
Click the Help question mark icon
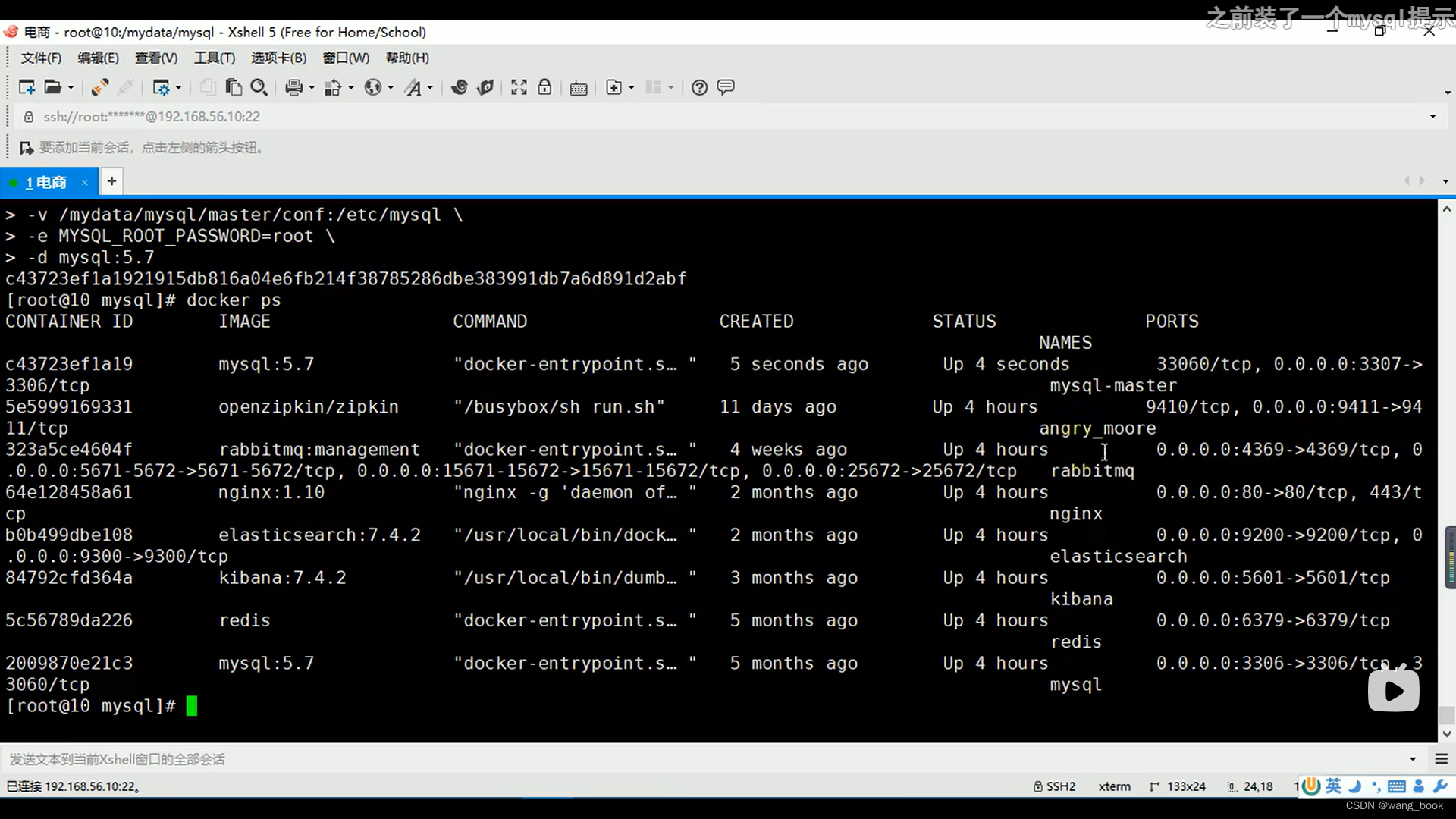pos(699,87)
